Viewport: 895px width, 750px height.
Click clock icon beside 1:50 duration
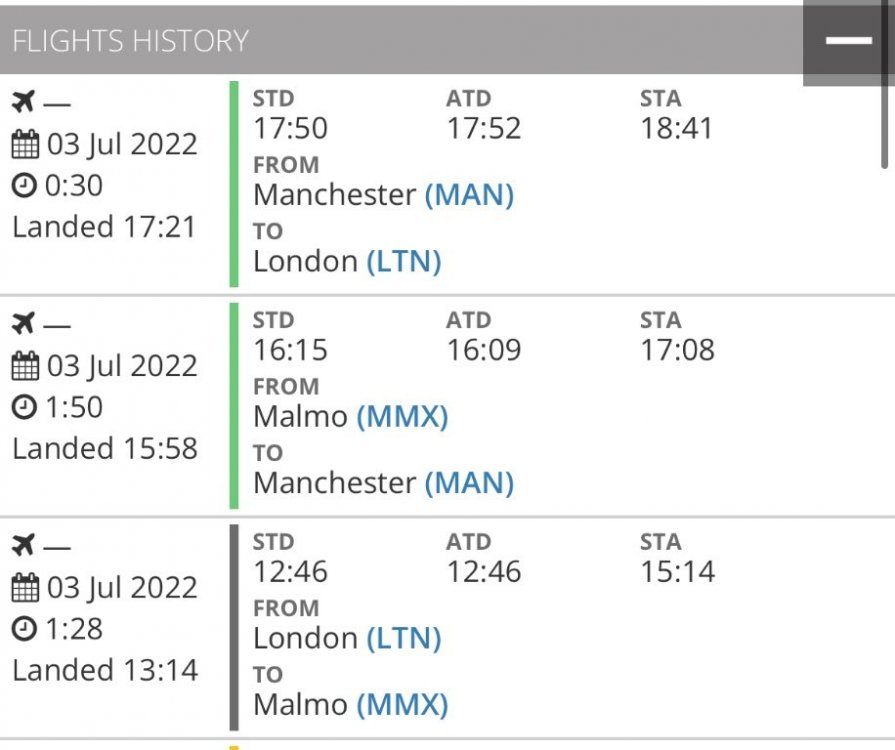tap(23, 408)
